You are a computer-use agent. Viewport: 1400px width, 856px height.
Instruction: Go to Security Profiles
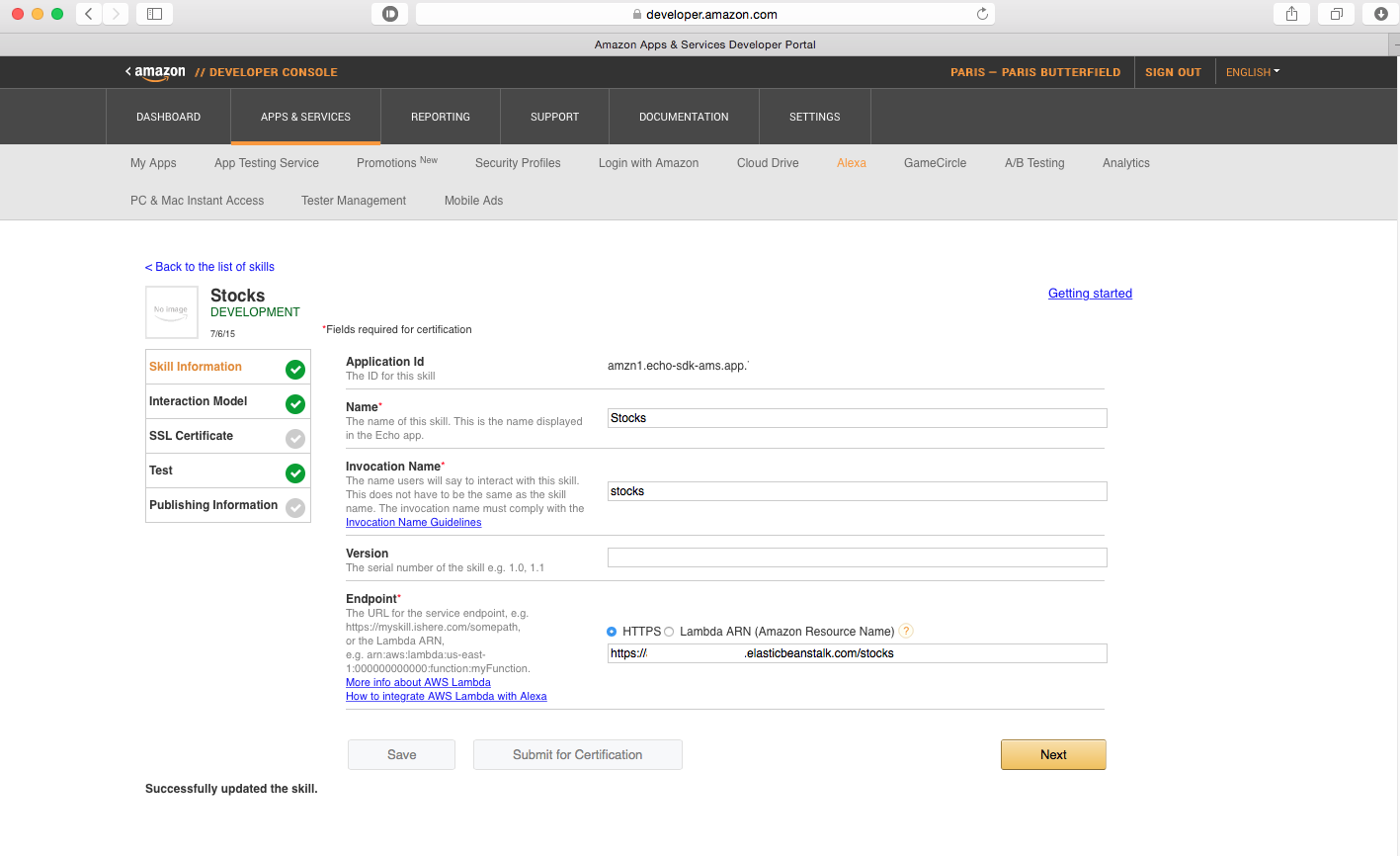tap(518, 163)
